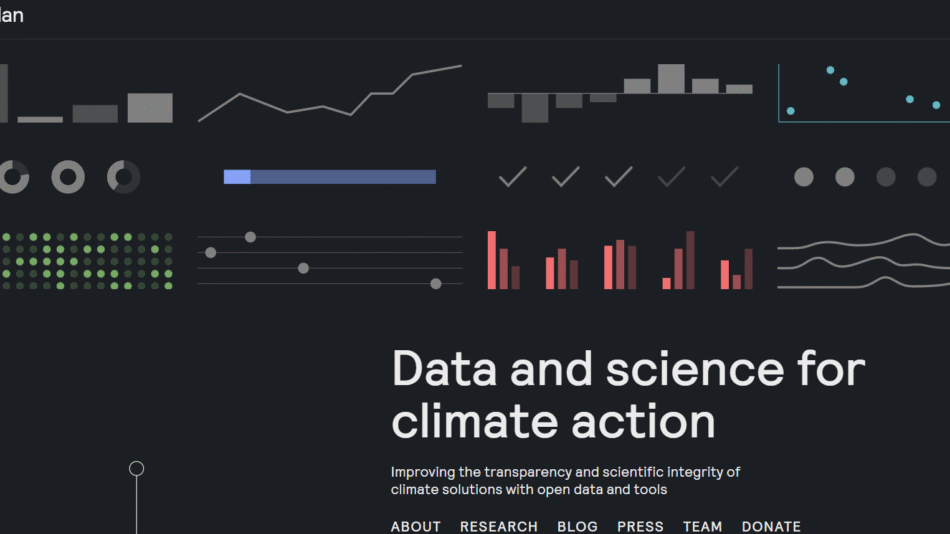Click the top slider handle
Screen dimensions: 950x534
[x=250, y=237]
